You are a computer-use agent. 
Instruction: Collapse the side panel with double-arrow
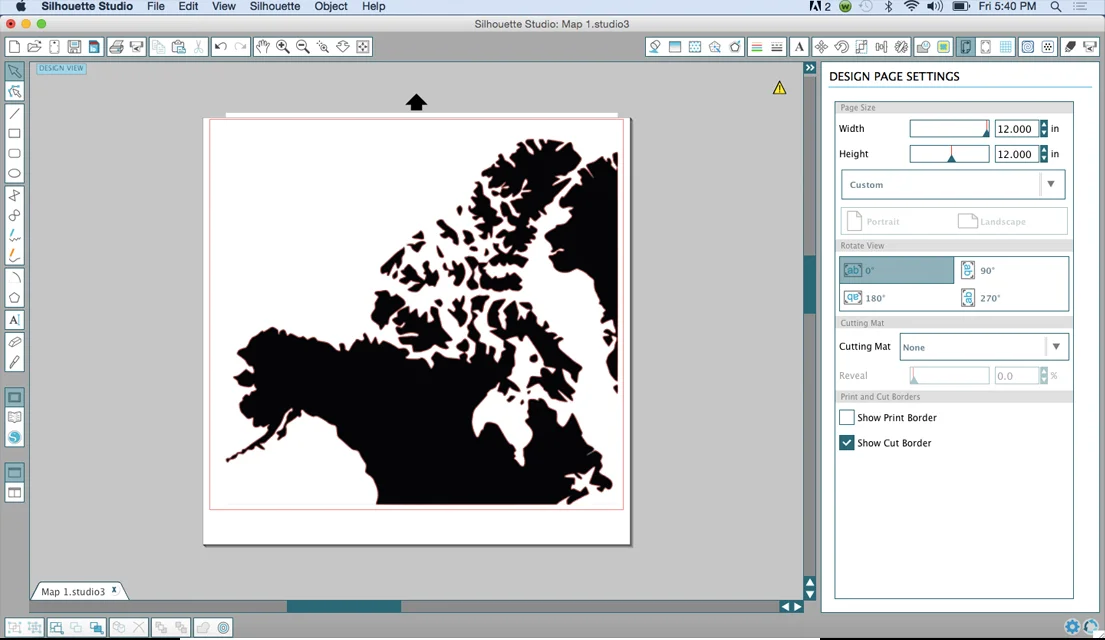point(810,68)
